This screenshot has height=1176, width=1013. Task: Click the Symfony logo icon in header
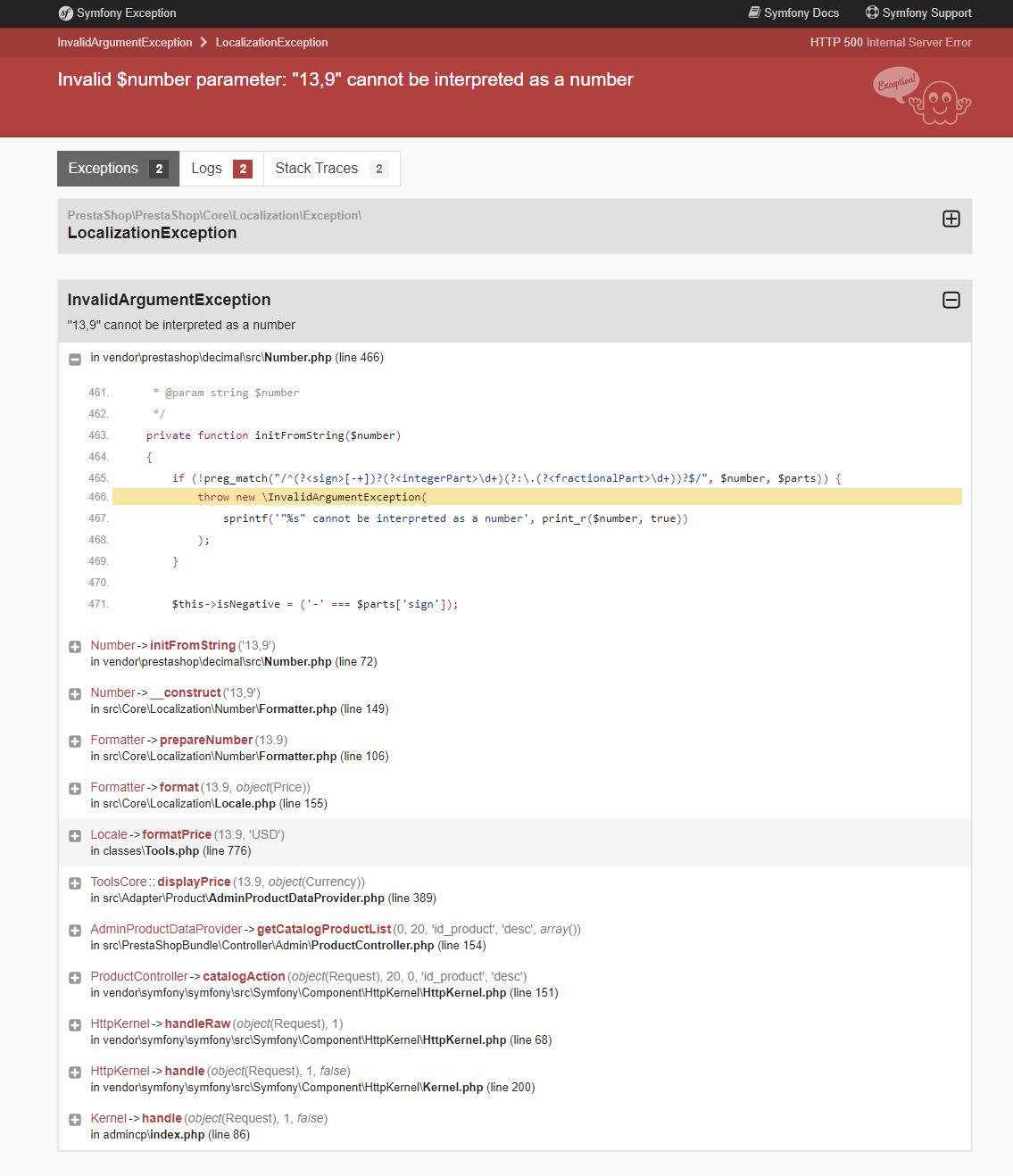click(x=65, y=13)
